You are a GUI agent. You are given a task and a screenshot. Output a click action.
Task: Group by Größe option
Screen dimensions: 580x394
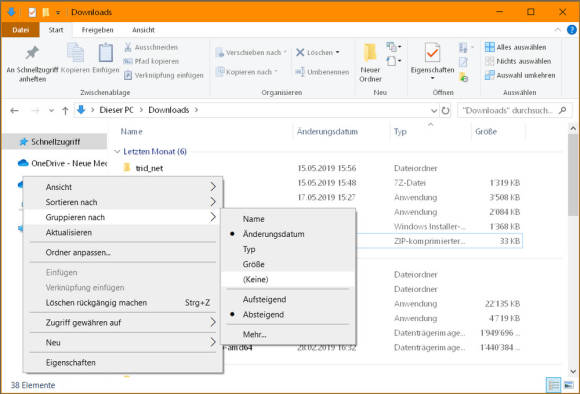[x=288, y=264]
